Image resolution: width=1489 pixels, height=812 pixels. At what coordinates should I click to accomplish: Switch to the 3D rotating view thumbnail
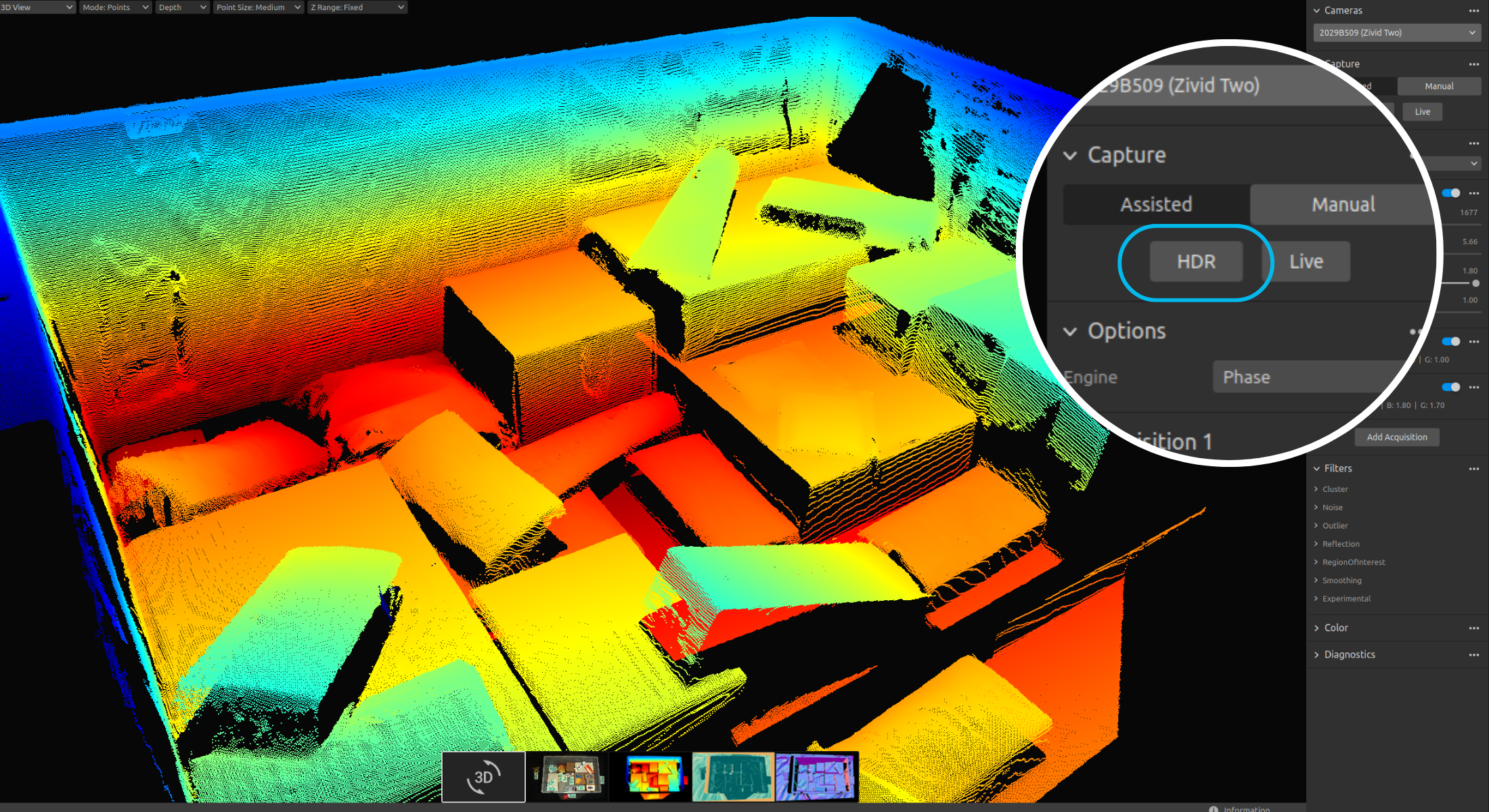483,776
